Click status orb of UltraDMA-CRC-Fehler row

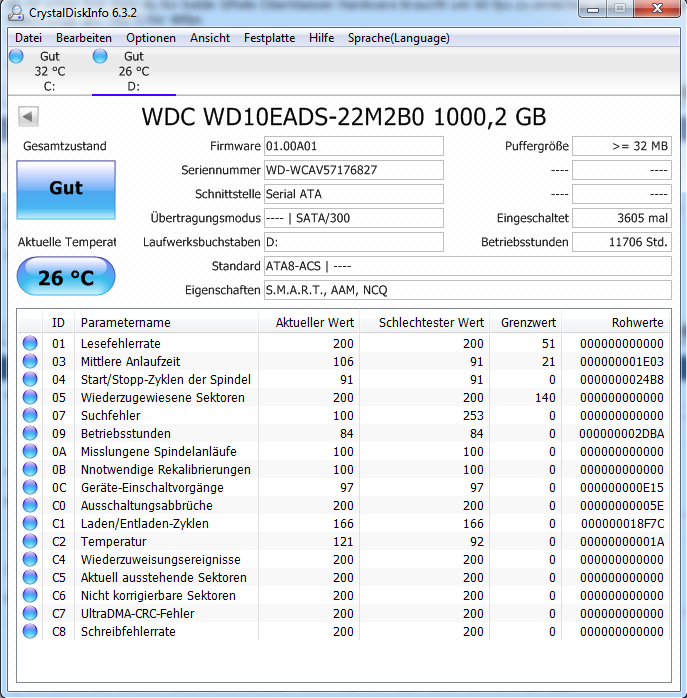tap(30, 613)
